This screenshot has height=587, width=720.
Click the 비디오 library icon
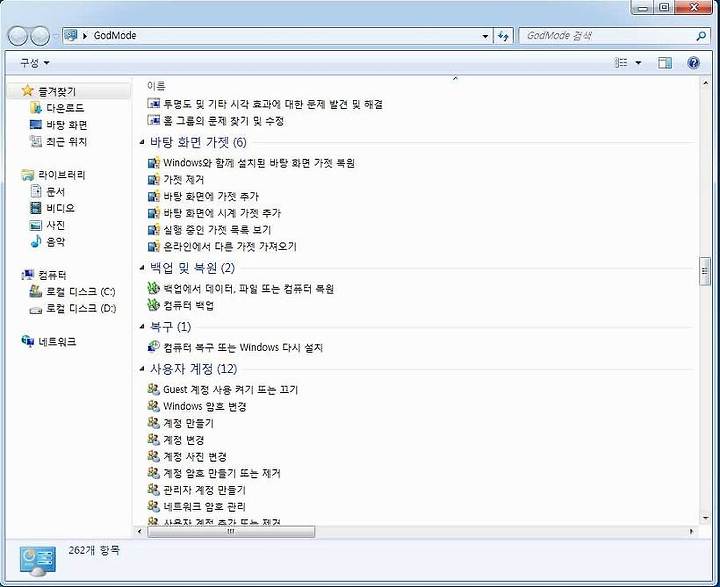tap(35, 208)
